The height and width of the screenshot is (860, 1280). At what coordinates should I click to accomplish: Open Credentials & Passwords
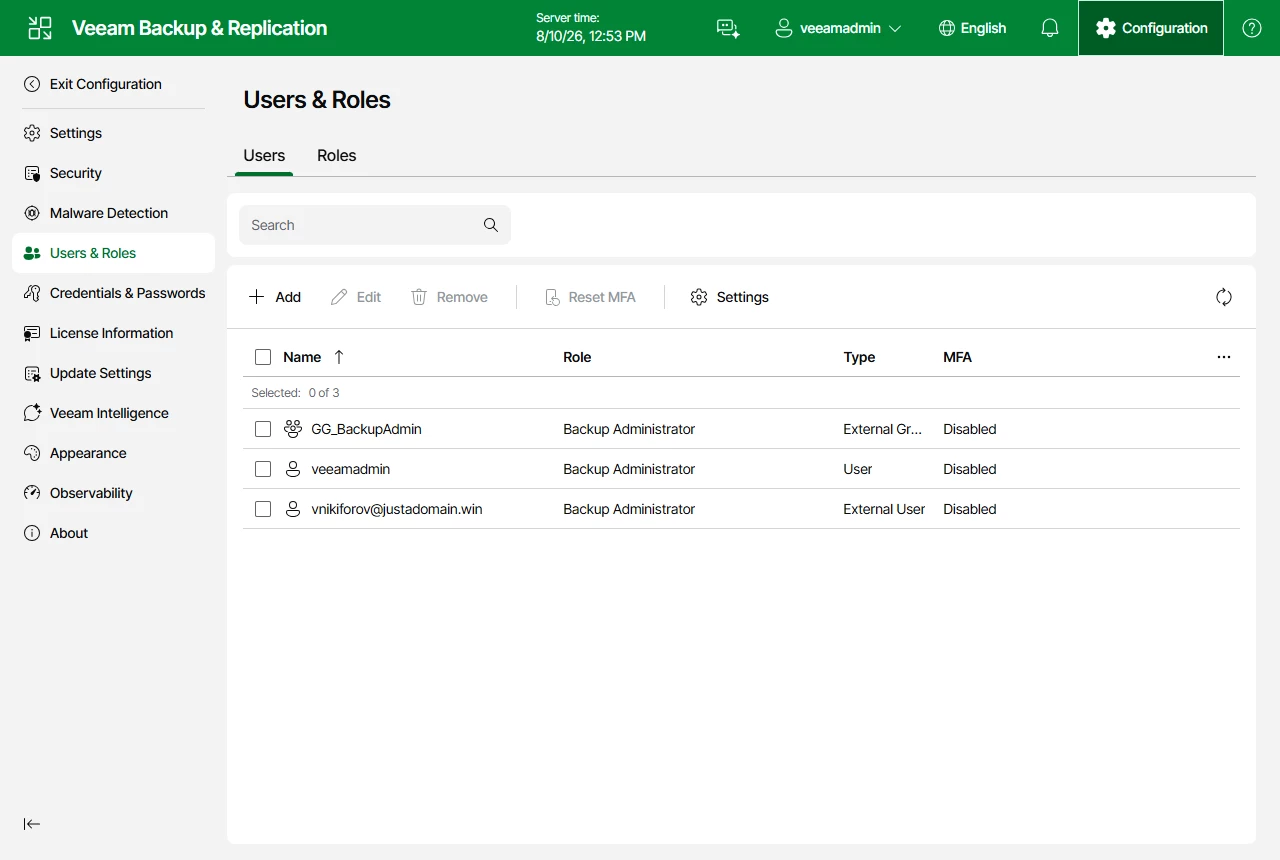(113, 293)
